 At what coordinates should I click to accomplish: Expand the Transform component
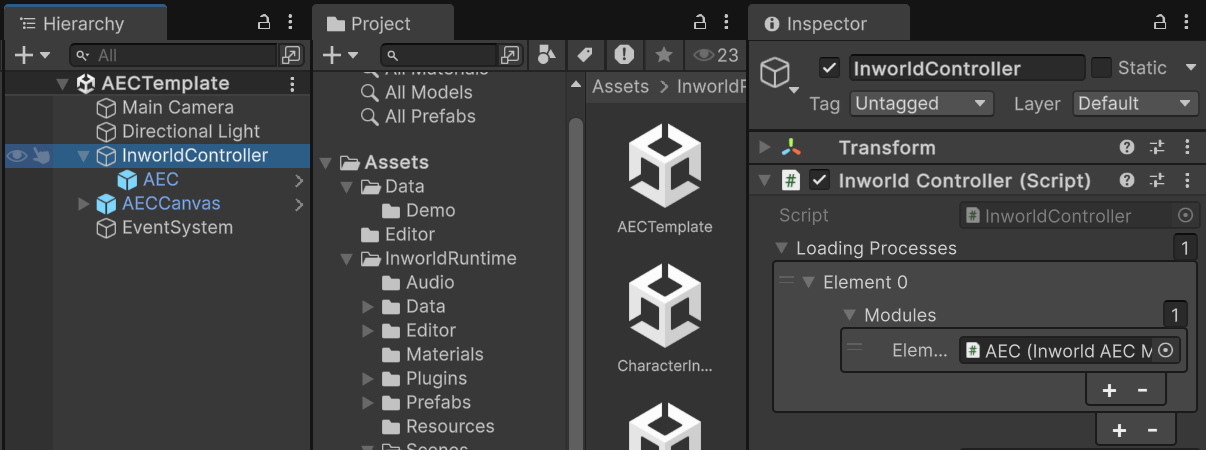tap(765, 148)
